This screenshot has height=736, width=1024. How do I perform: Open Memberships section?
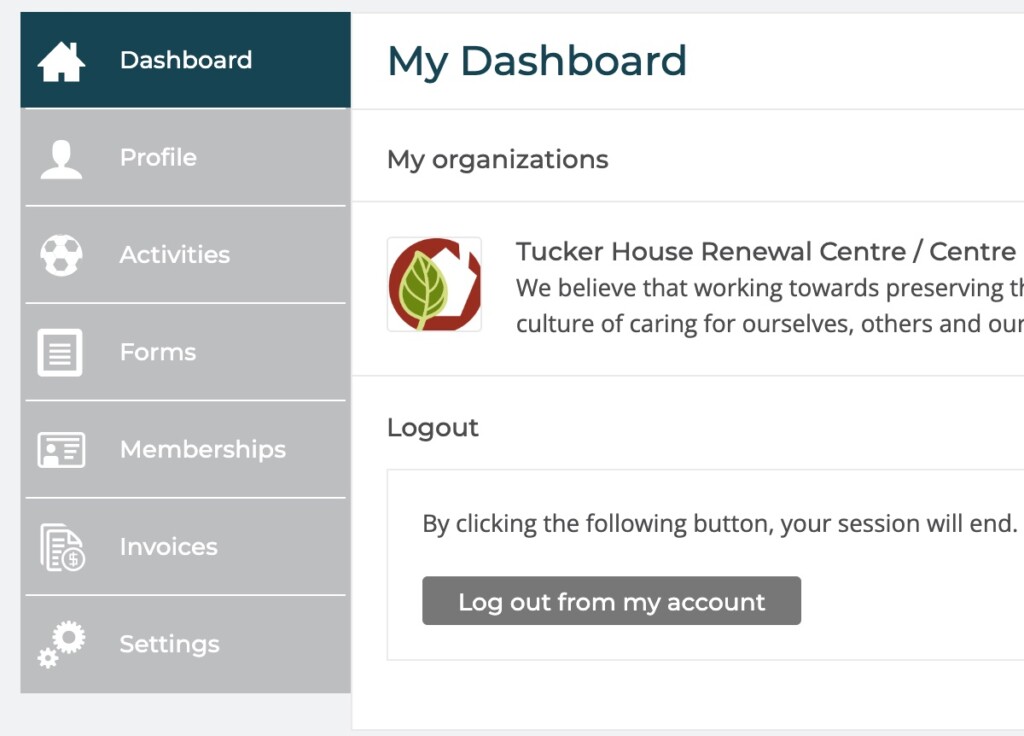click(185, 449)
